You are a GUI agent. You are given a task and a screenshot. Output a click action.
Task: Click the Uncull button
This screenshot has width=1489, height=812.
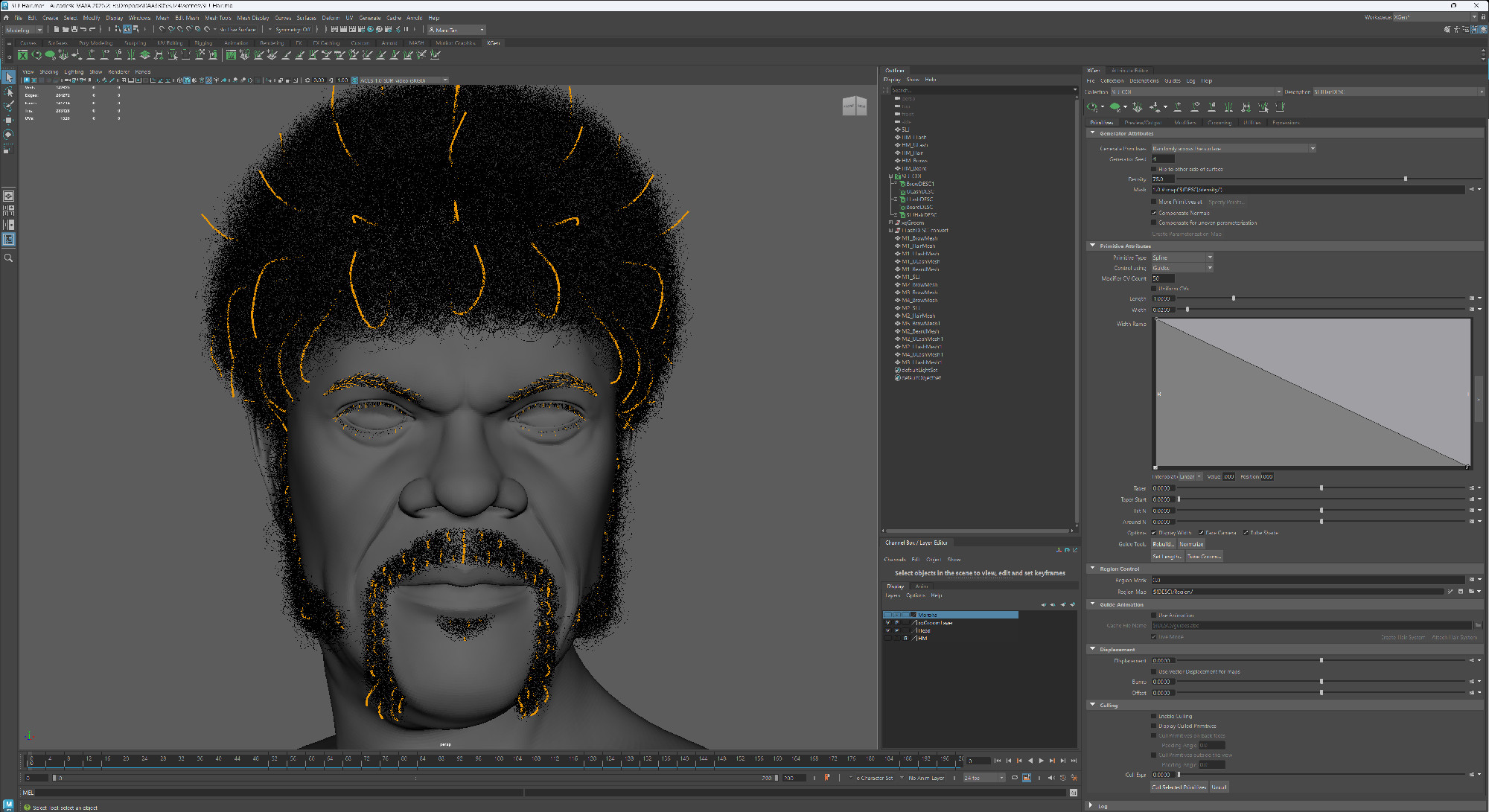point(1219,787)
